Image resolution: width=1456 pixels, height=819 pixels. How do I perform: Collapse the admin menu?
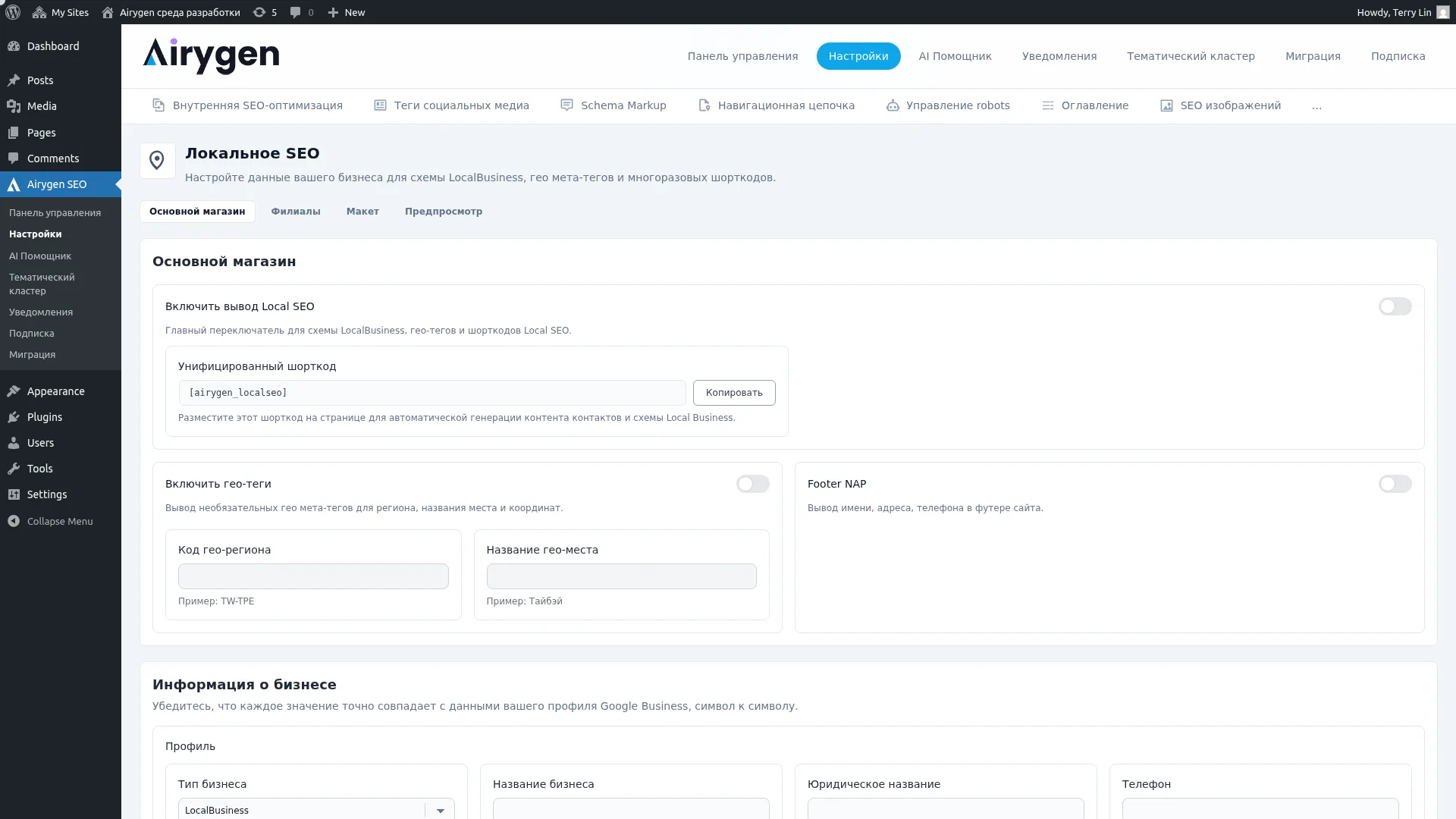tap(50, 521)
